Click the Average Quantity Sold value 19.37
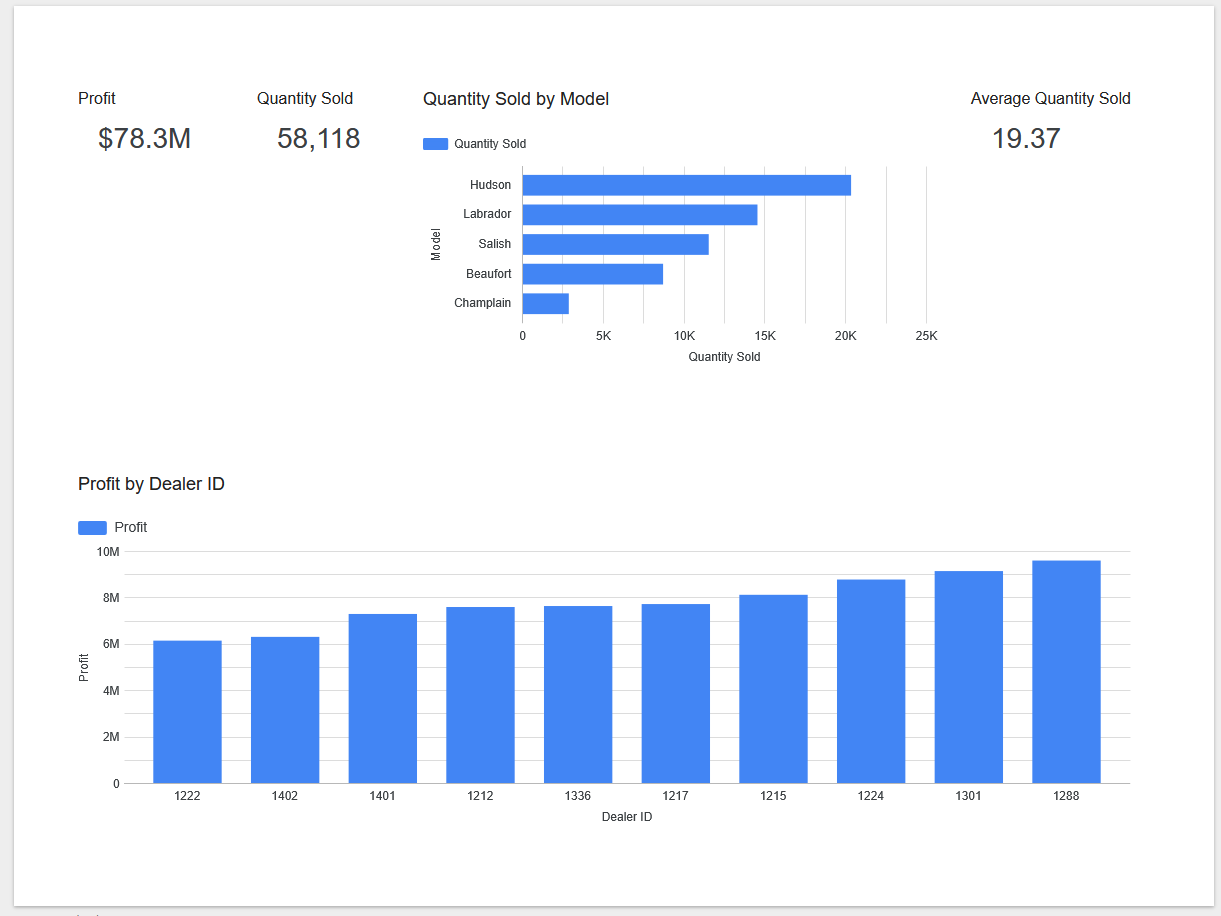Viewport: 1221px width, 916px height. (x=1026, y=139)
